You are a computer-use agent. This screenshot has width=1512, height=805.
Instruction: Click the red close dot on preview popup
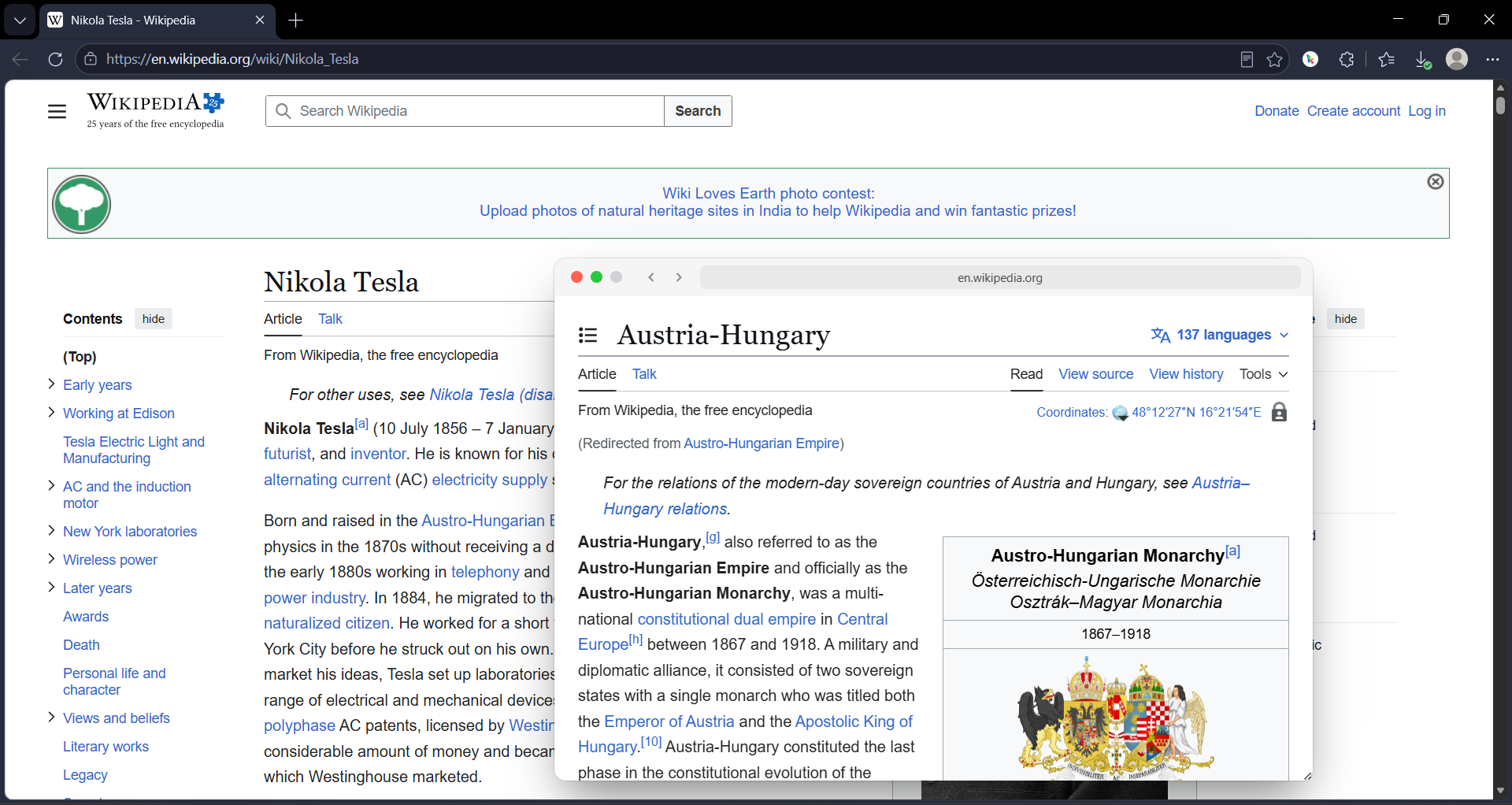[x=576, y=277]
